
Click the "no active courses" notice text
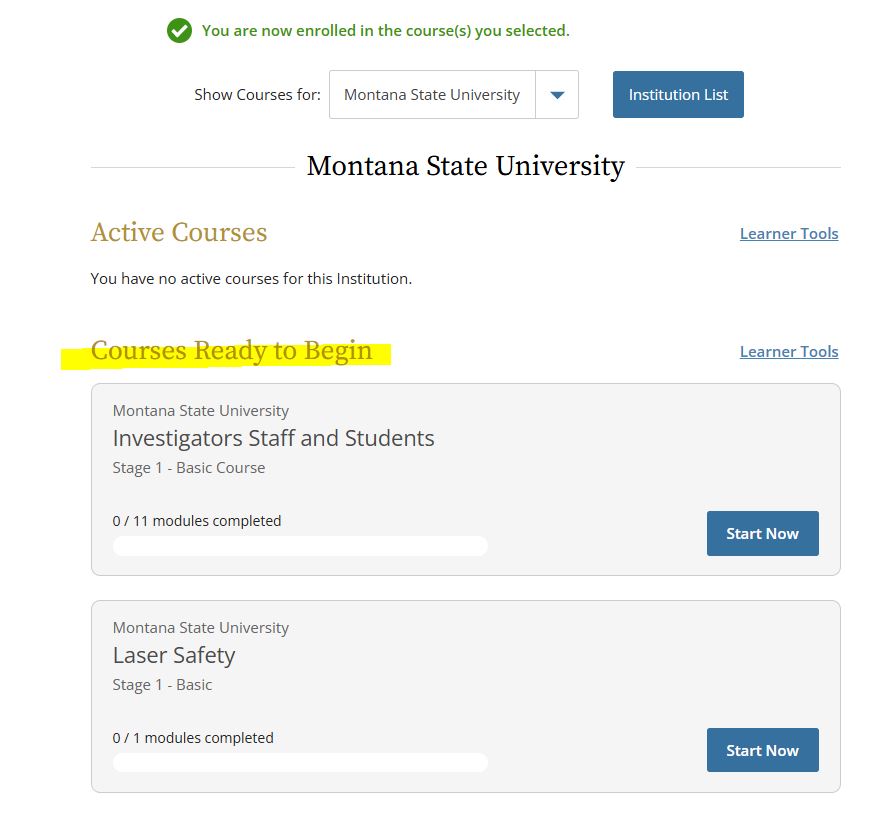[251, 279]
